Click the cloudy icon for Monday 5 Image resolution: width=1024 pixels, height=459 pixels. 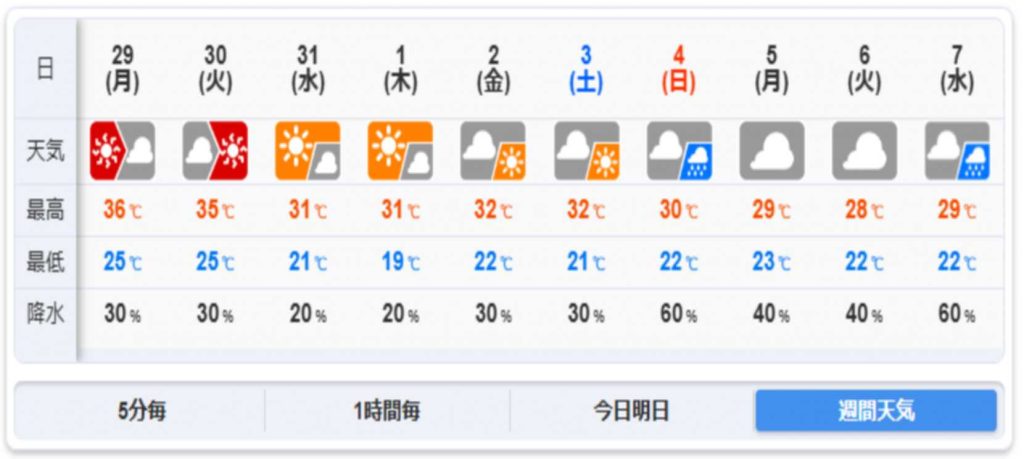click(771, 151)
